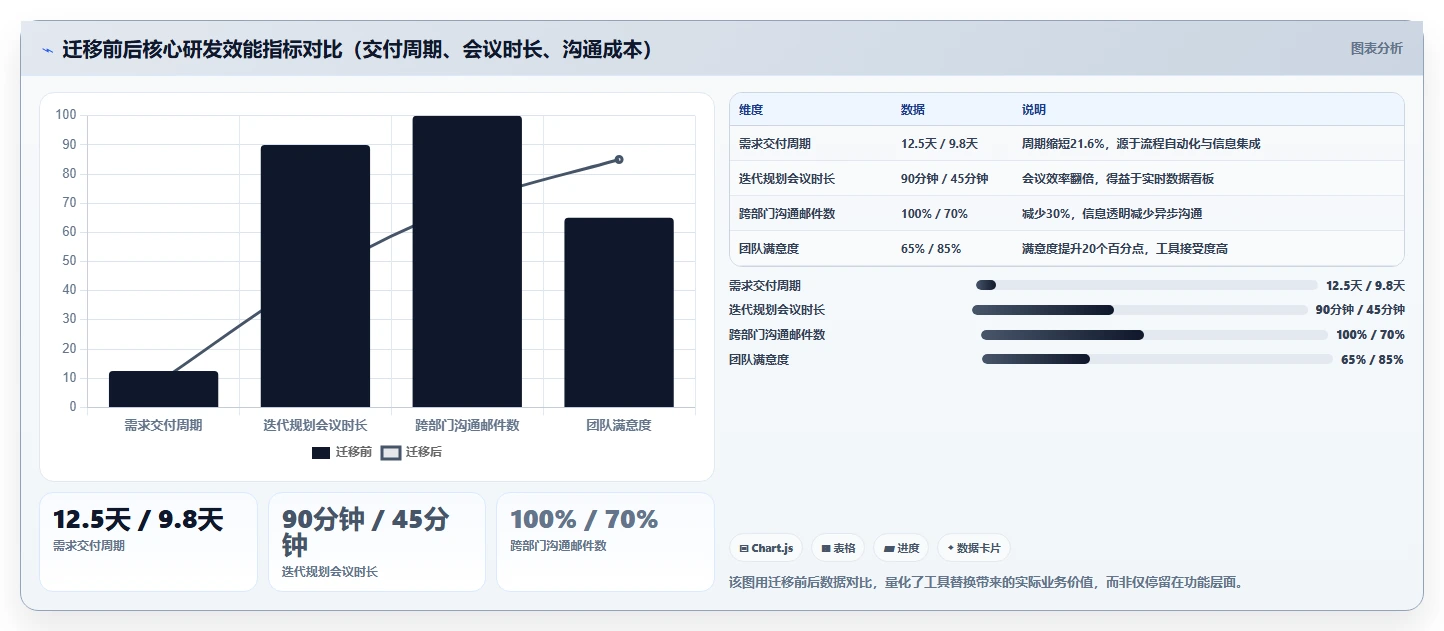
Task: Click the 100% / 70% table cell
Action: (x=934, y=214)
